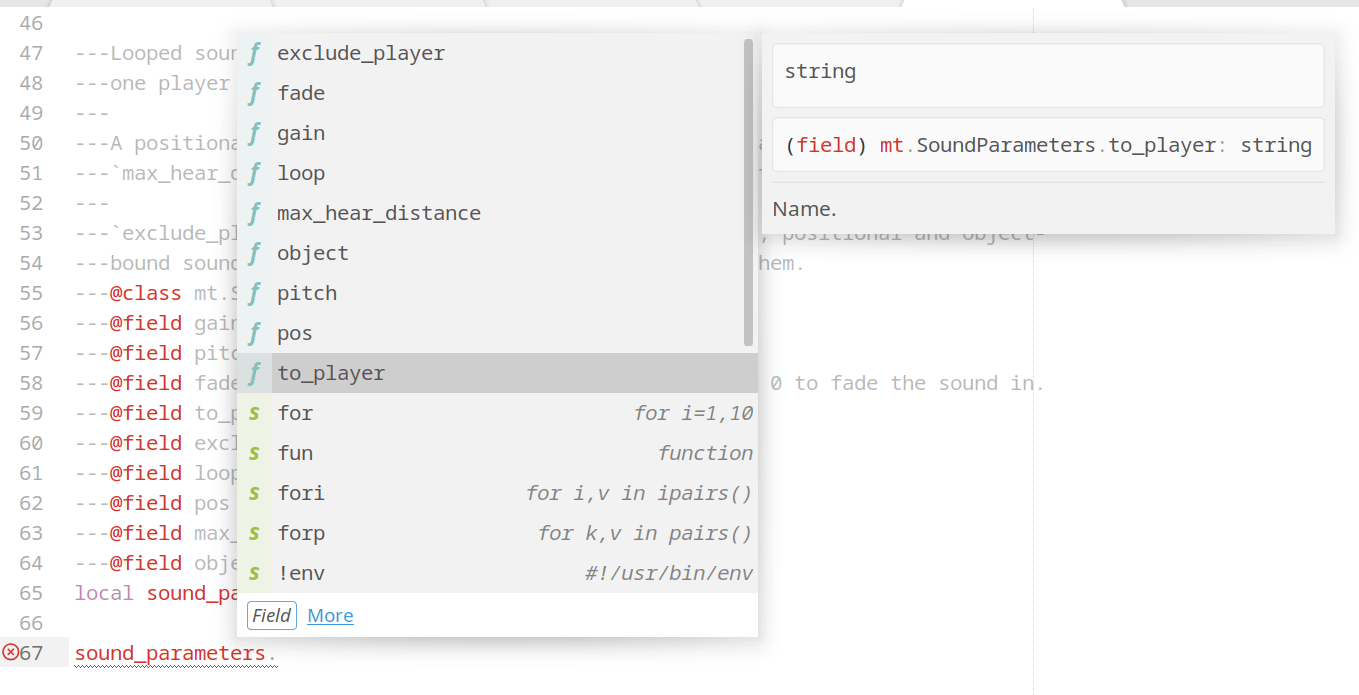Click the @class annotation on line 55
Screen dimensions: 1359x695
[146, 293]
